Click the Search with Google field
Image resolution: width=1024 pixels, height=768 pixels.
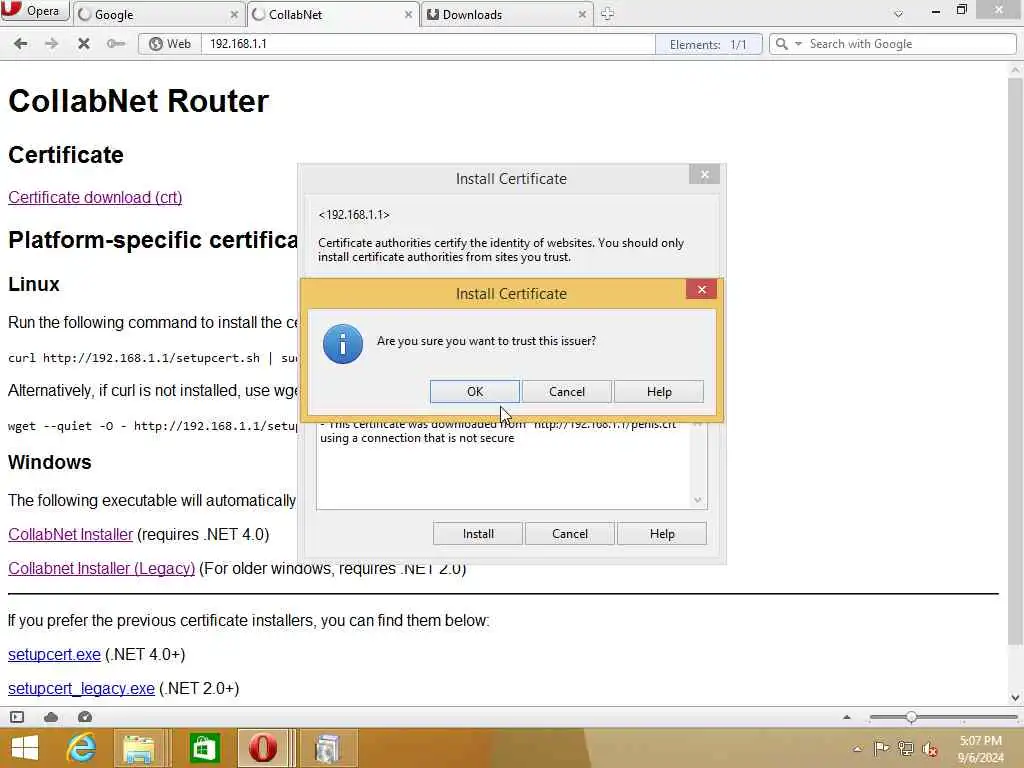click(x=911, y=44)
